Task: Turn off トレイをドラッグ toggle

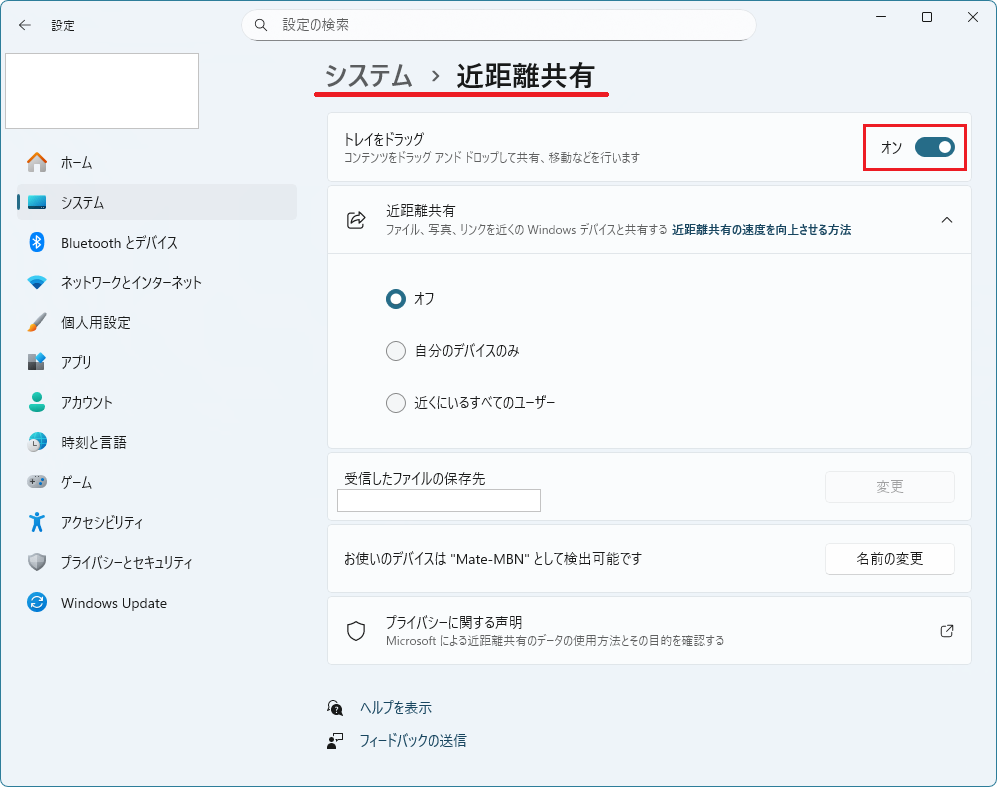Action: tap(934, 148)
